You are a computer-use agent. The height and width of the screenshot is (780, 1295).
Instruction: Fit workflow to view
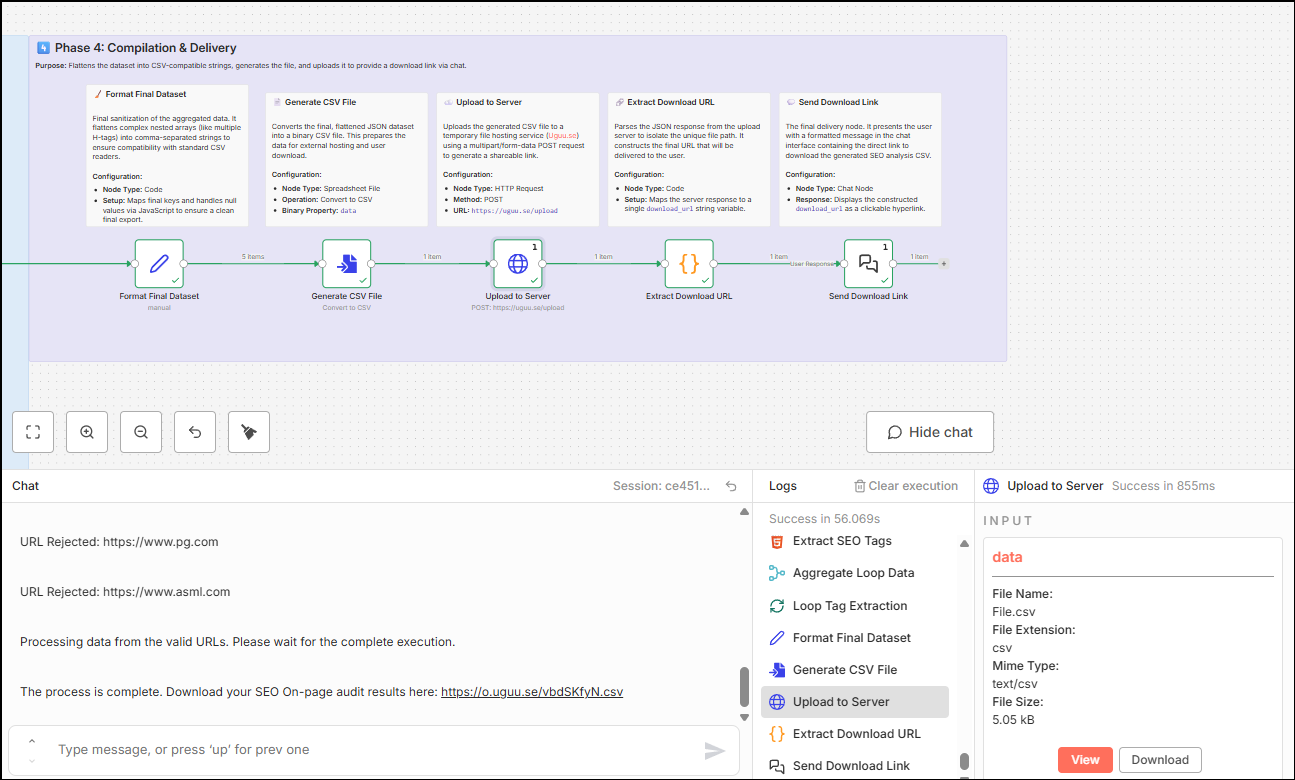tap(33, 432)
